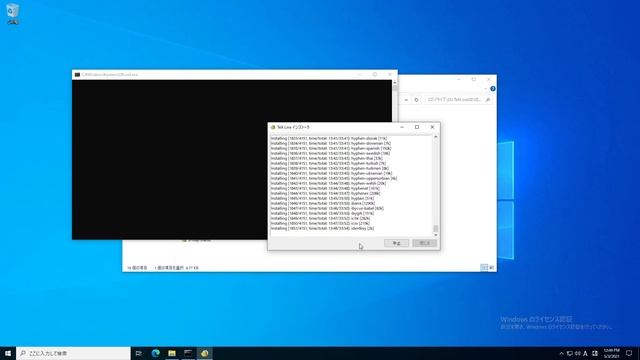Expand the File Explorer ribbon chevron
Screen dimensions: 640x360
pos(486,89)
